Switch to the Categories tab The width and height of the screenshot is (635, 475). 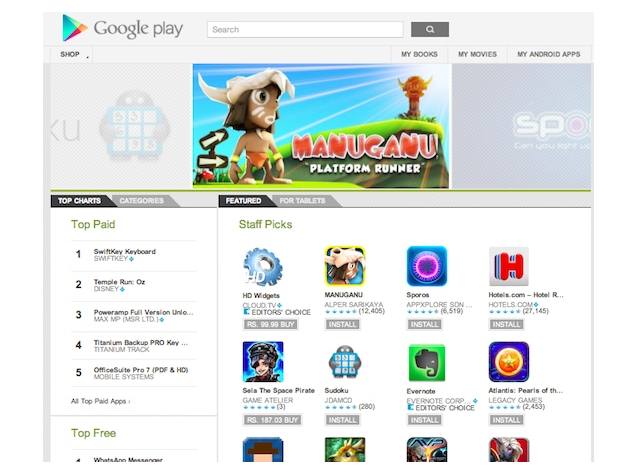[x=142, y=201]
